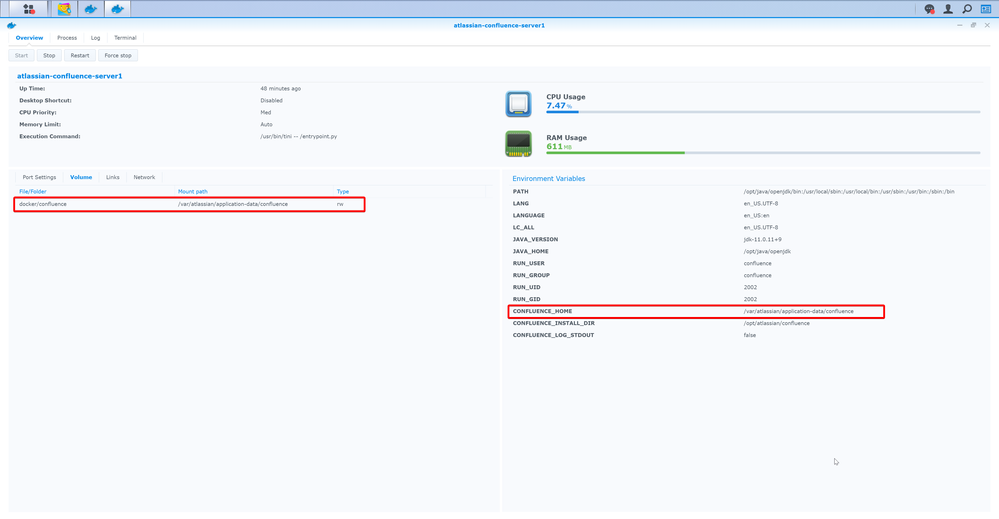This screenshot has height=519, width=999.
Task: Click the CPU Priority Med value
Action: pyautogui.click(x=266, y=113)
